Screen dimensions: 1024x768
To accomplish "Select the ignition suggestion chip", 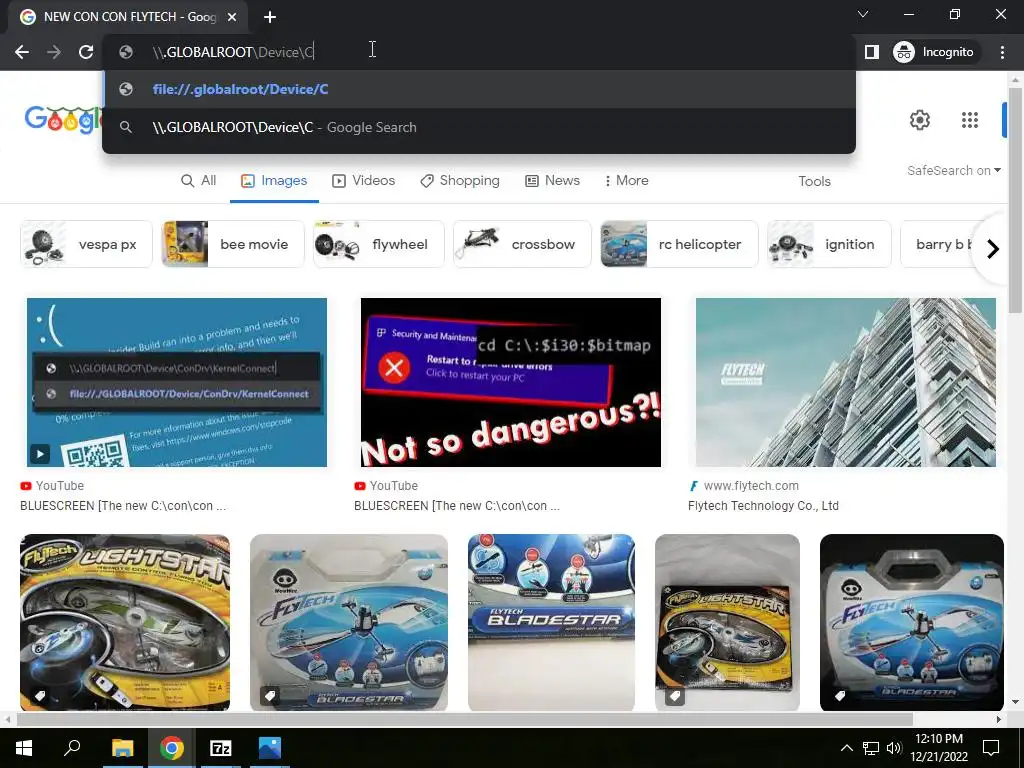I will coord(829,244).
